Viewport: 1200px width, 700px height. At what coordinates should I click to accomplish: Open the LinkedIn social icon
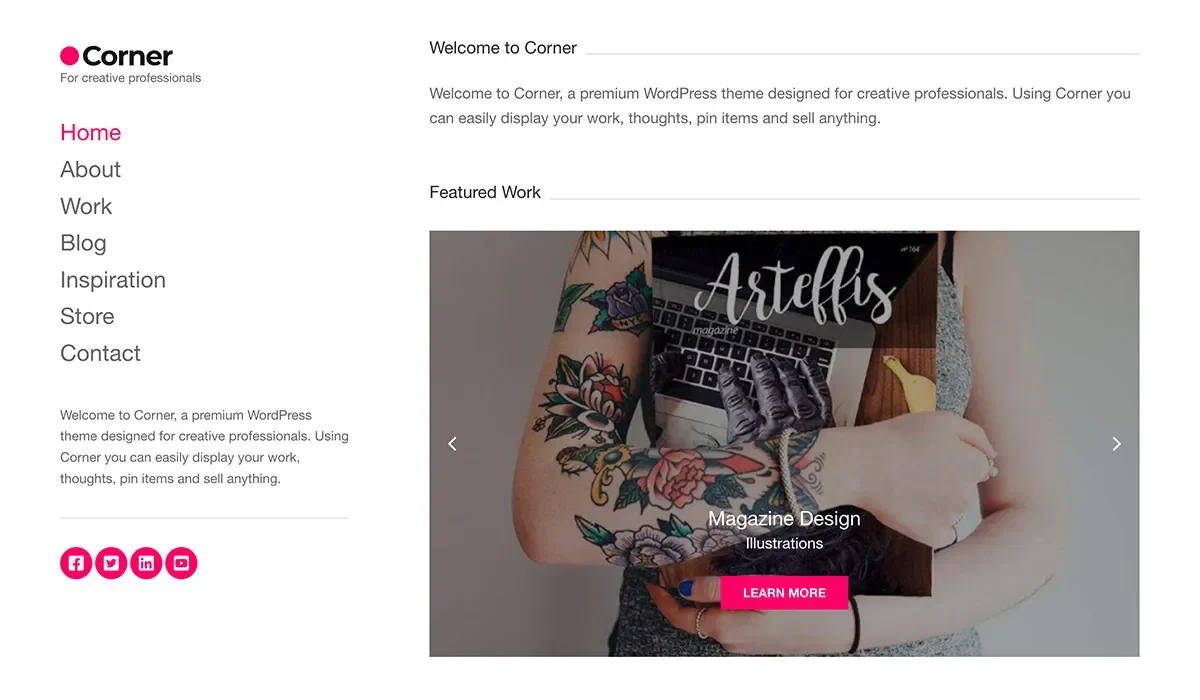(x=146, y=563)
